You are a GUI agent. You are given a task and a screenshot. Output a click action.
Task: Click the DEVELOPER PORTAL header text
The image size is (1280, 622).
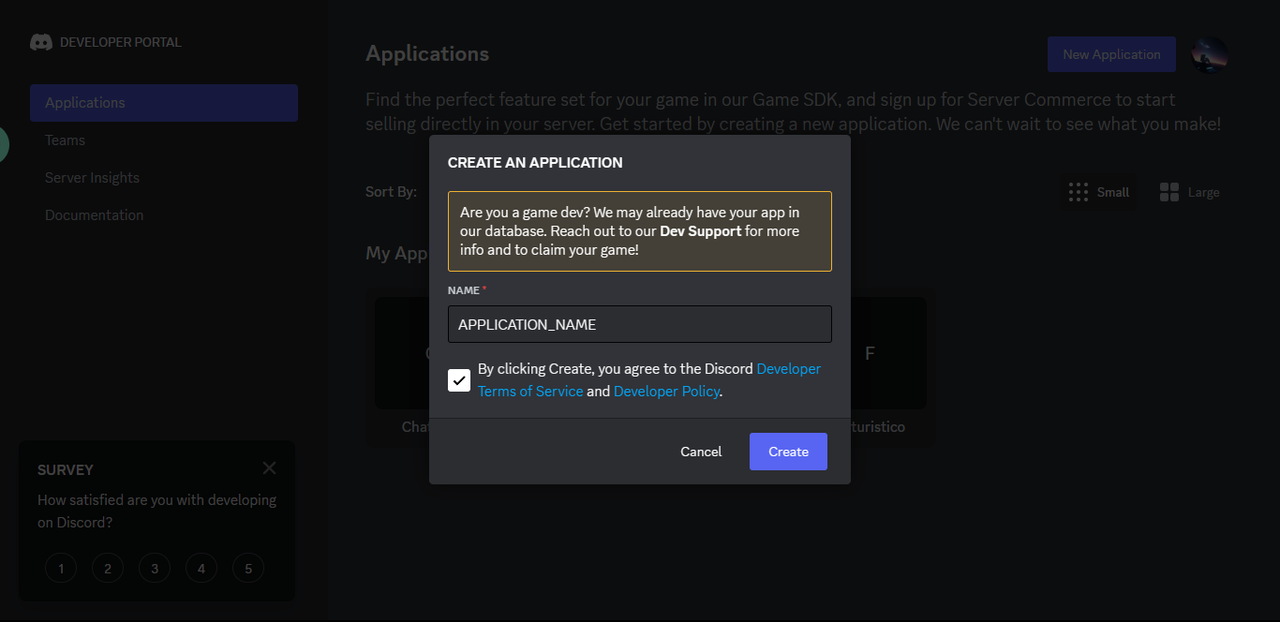[x=121, y=42]
